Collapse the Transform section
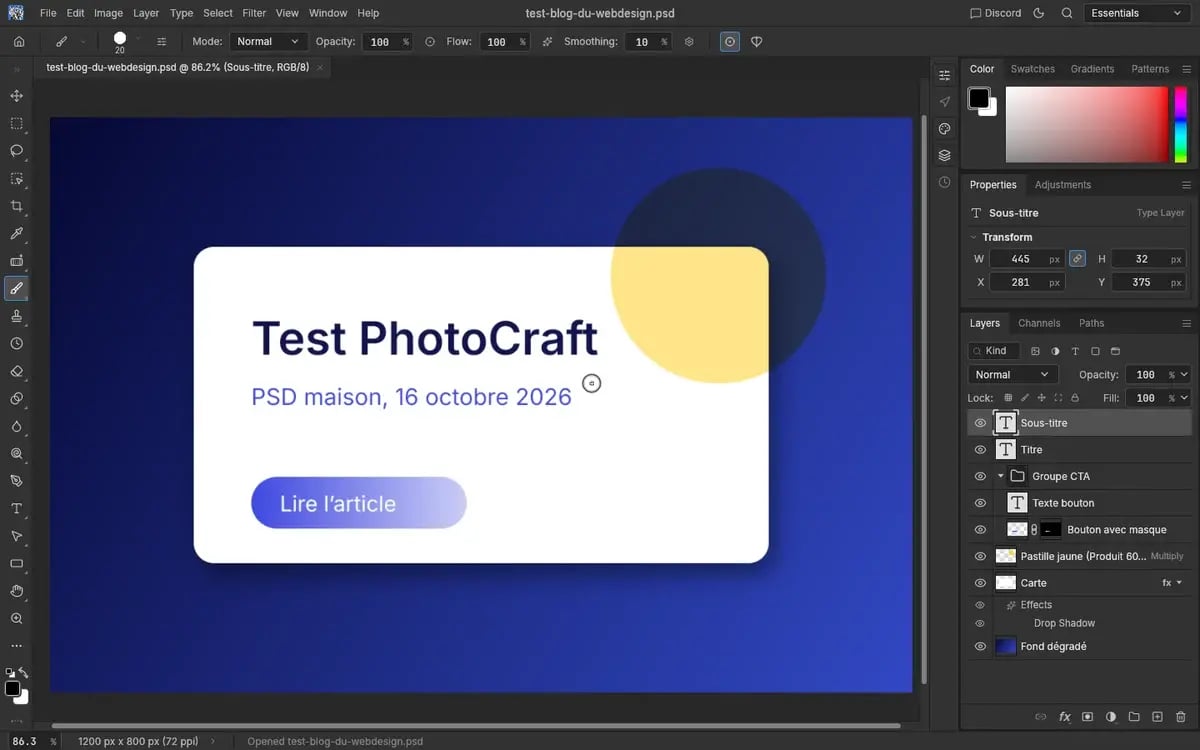The height and width of the screenshot is (750, 1200). pyautogui.click(x=973, y=237)
